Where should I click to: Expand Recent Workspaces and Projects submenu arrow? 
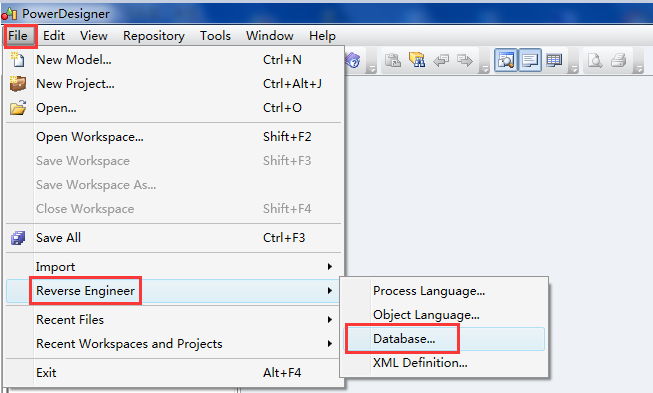[x=329, y=344]
